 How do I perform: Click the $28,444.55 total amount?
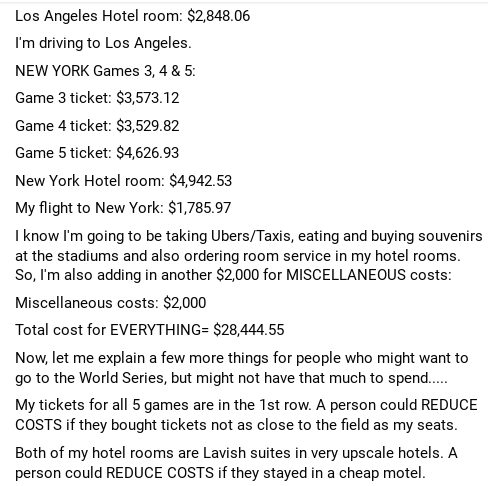[x=249, y=330]
